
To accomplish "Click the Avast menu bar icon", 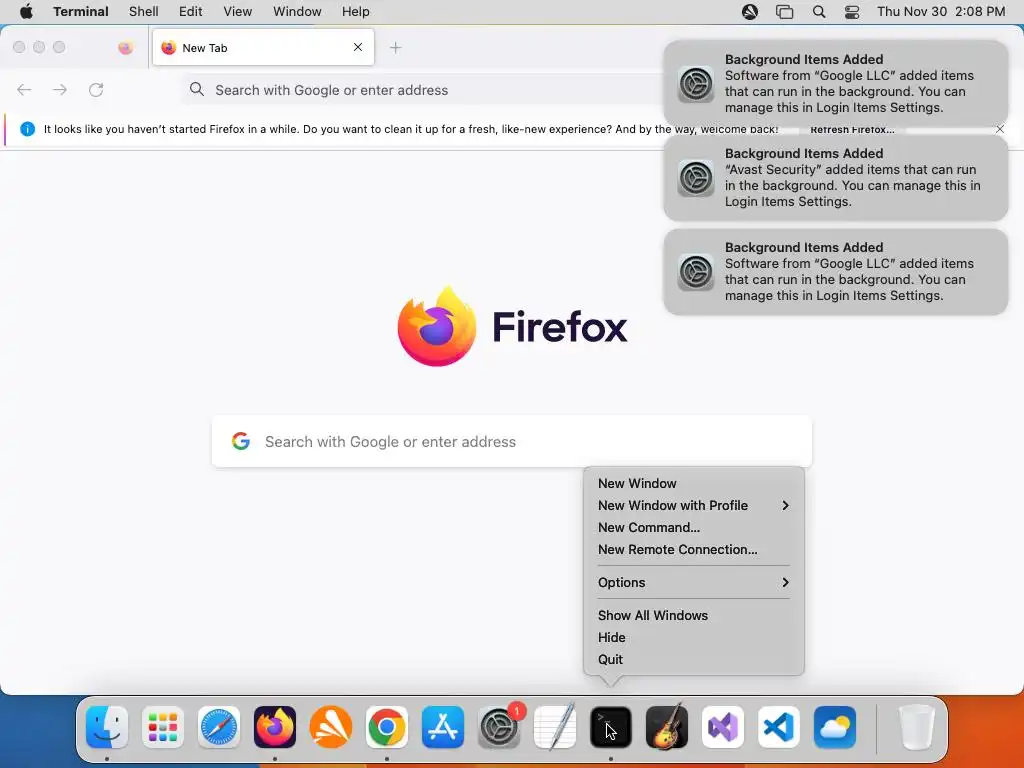I will [x=750, y=11].
